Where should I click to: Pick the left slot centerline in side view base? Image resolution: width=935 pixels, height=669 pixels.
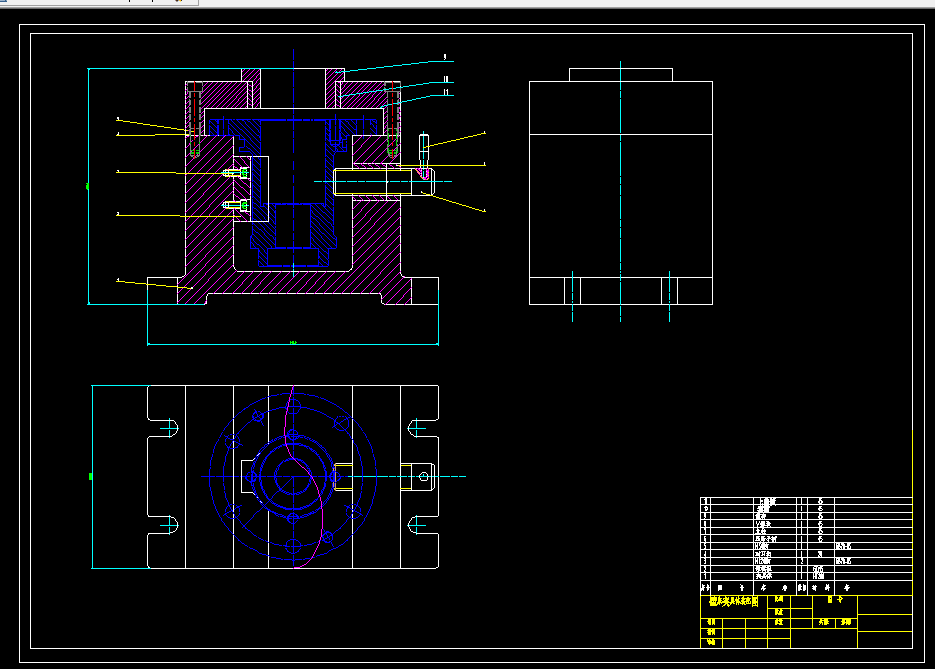[572, 296]
